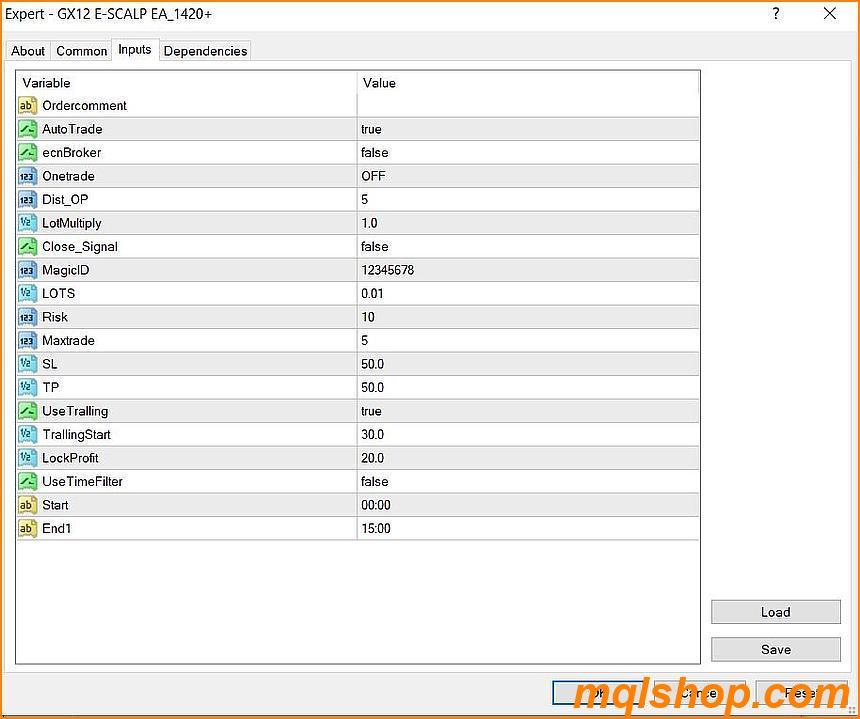Click the decimal icon next to LotMultiply
Image resolution: width=860 pixels, height=719 pixels.
(27, 223)
